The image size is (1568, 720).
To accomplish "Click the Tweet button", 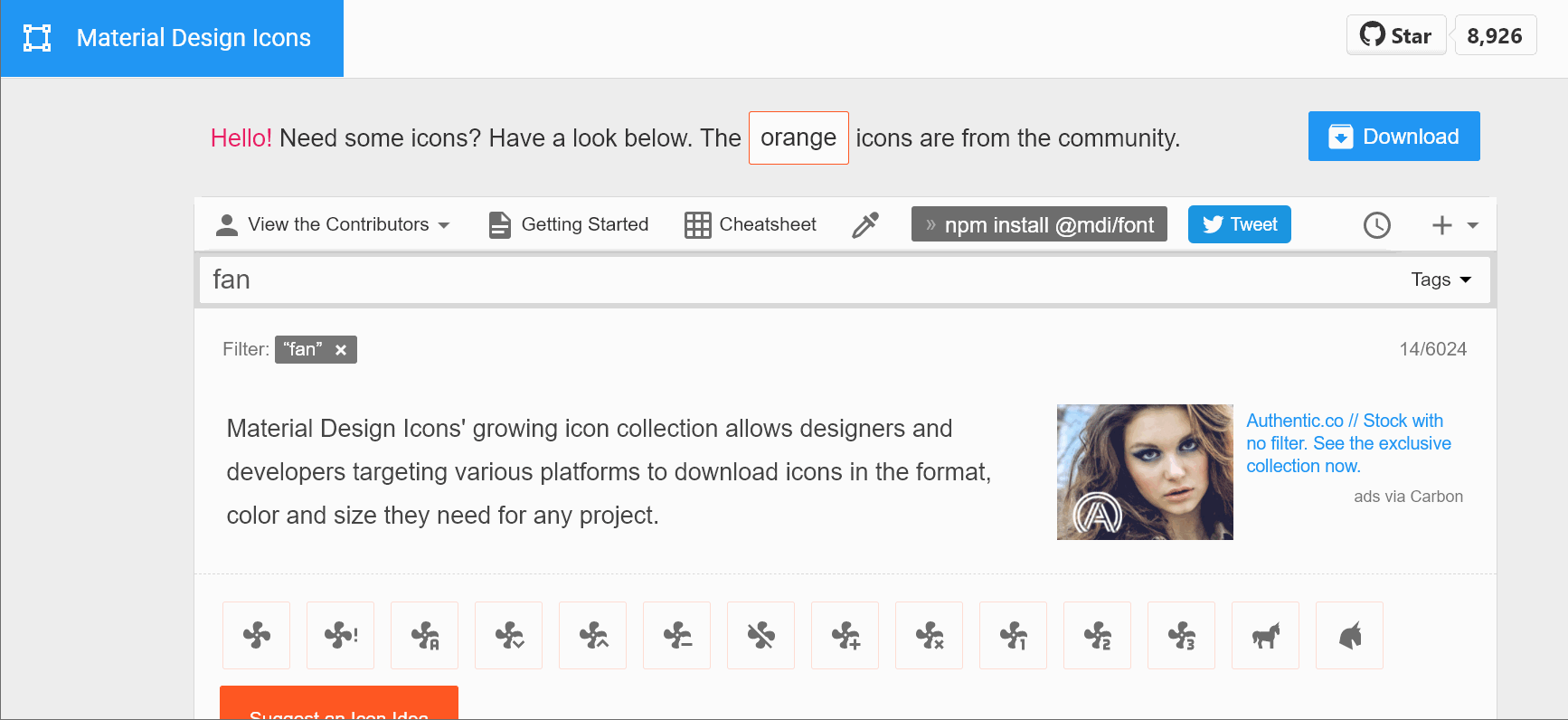I will pyautogui.click(x=1239, y=225).
